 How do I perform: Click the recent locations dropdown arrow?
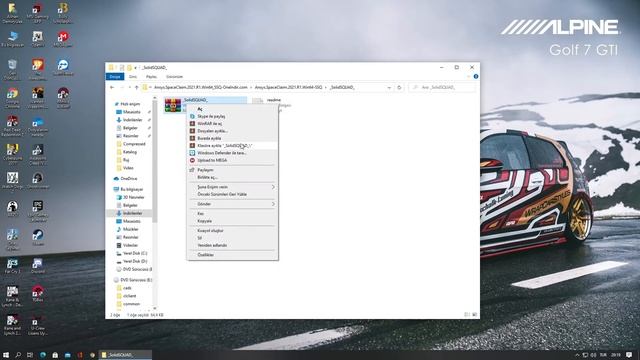click(x=129, y=87)
